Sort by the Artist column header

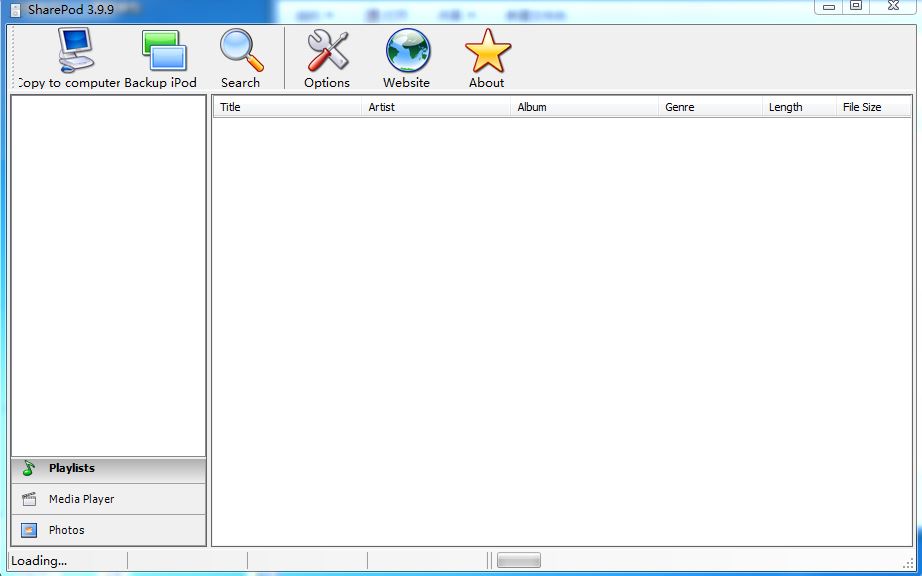tap(436, 107)
